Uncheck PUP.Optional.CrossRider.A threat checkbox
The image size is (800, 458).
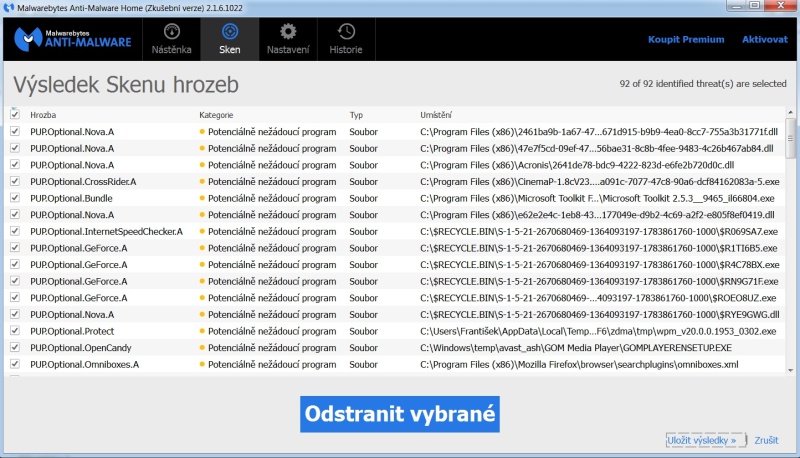click(x=15, y=181)
